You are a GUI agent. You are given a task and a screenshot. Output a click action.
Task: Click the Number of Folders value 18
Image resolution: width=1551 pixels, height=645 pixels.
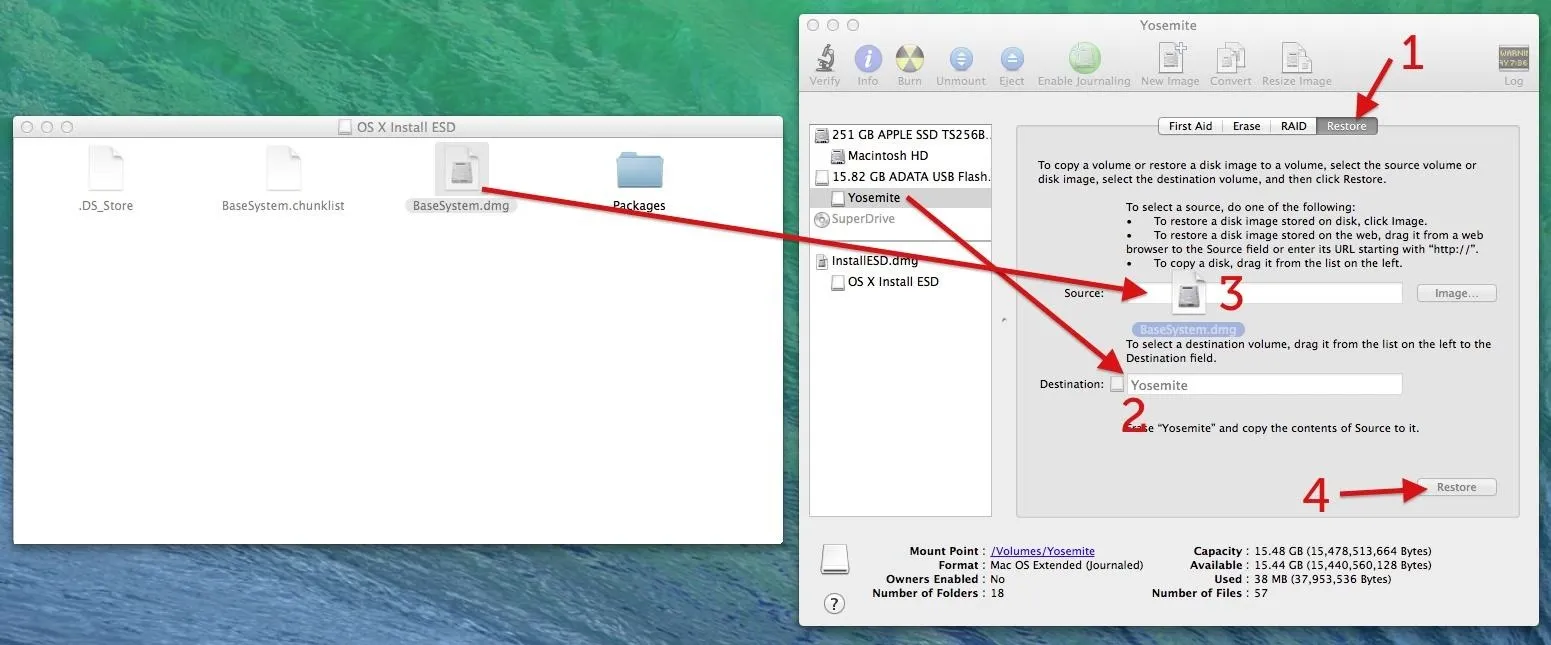pos(997,593)
